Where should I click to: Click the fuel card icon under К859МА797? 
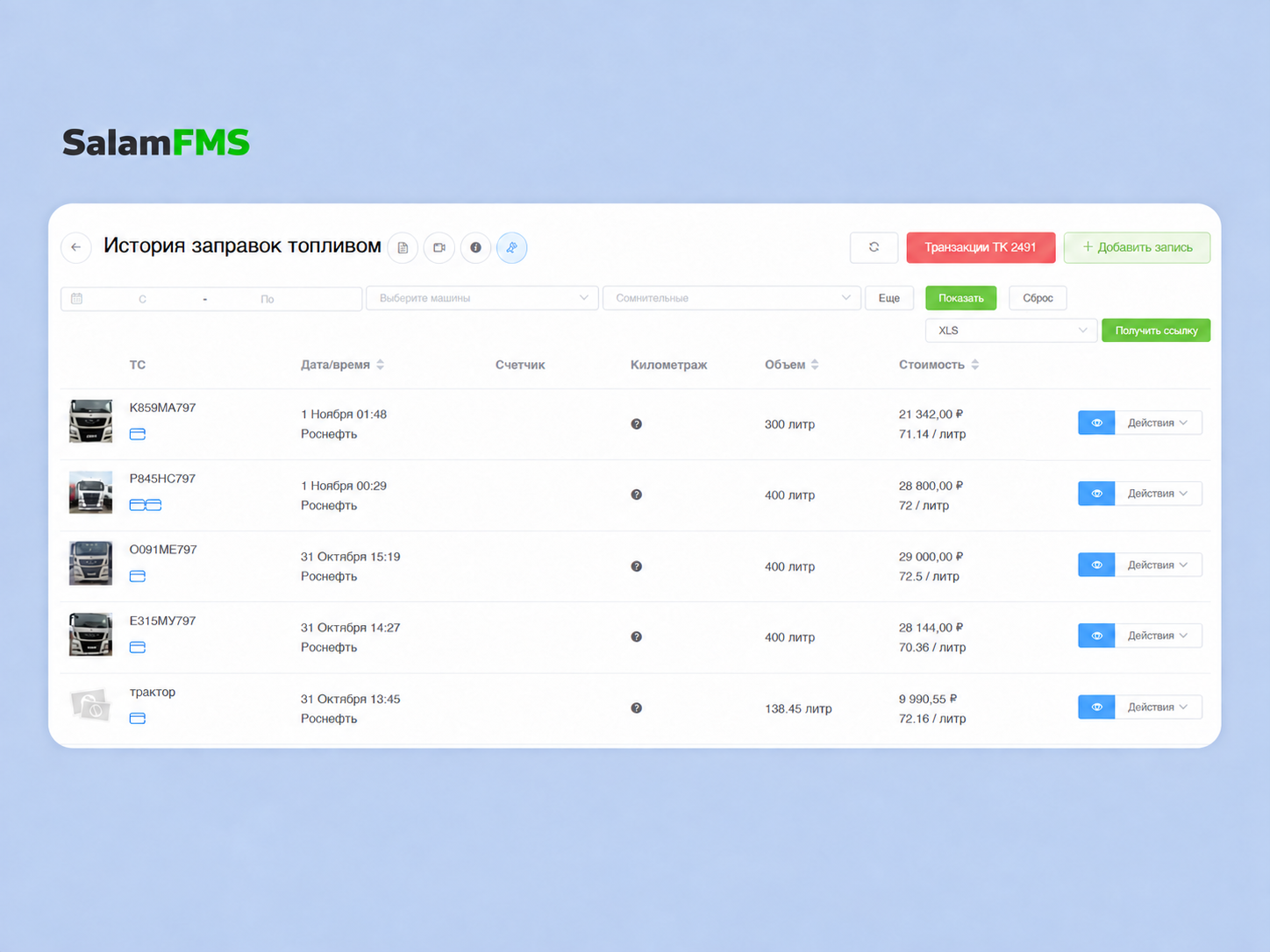[138, 434]
